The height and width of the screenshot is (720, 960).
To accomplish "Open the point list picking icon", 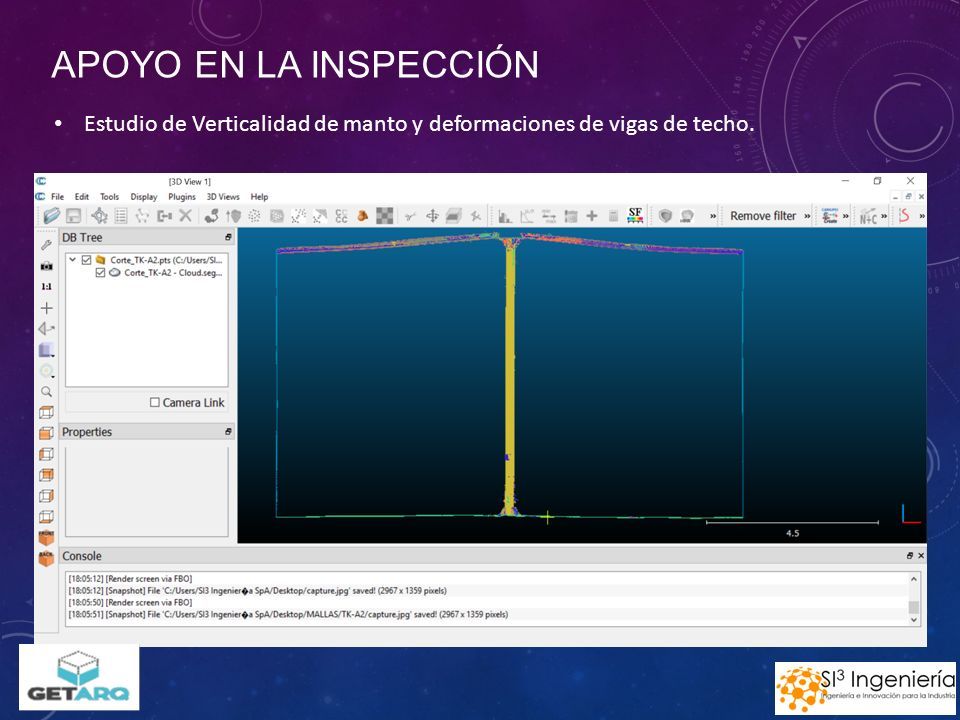I will point(121,216).
